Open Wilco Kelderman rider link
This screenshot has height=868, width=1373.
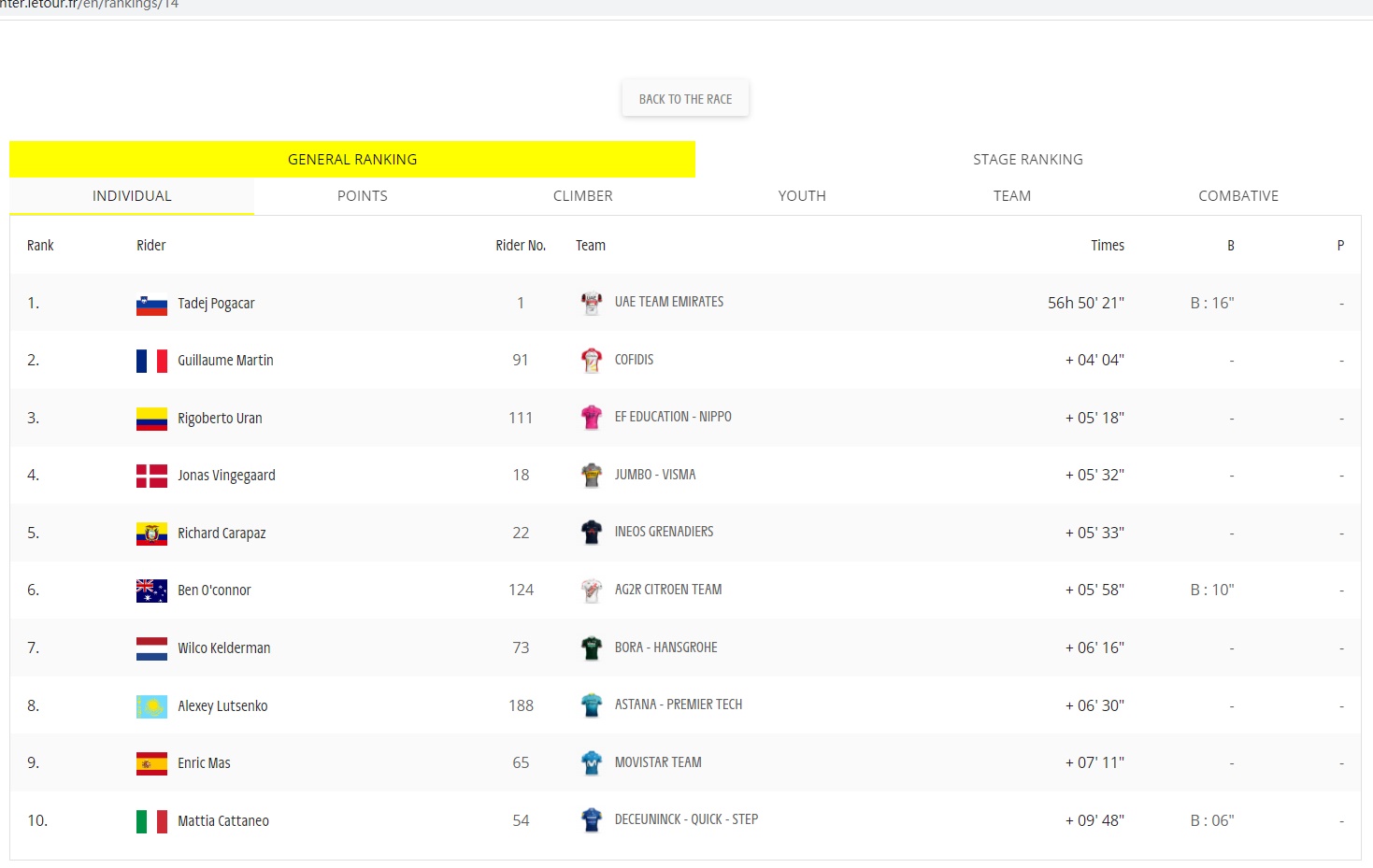coord(224,648)
